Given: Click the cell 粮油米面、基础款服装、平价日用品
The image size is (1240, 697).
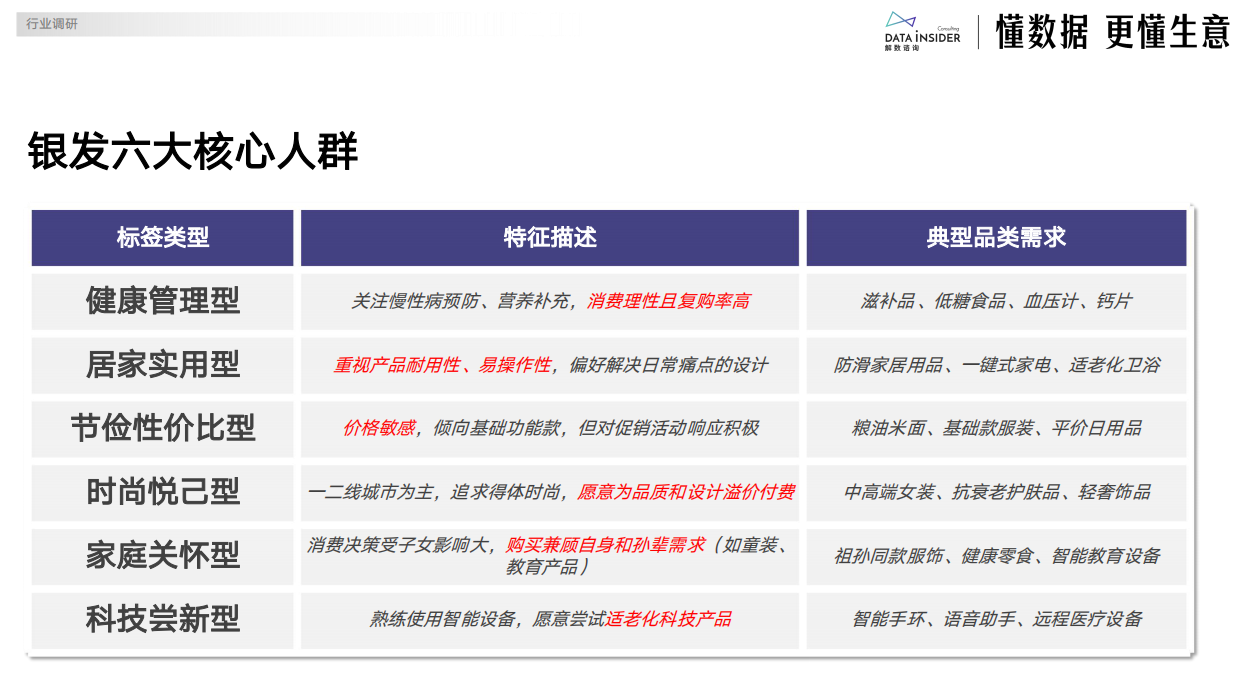Looking at the screenshot, I should click(996, 428).
